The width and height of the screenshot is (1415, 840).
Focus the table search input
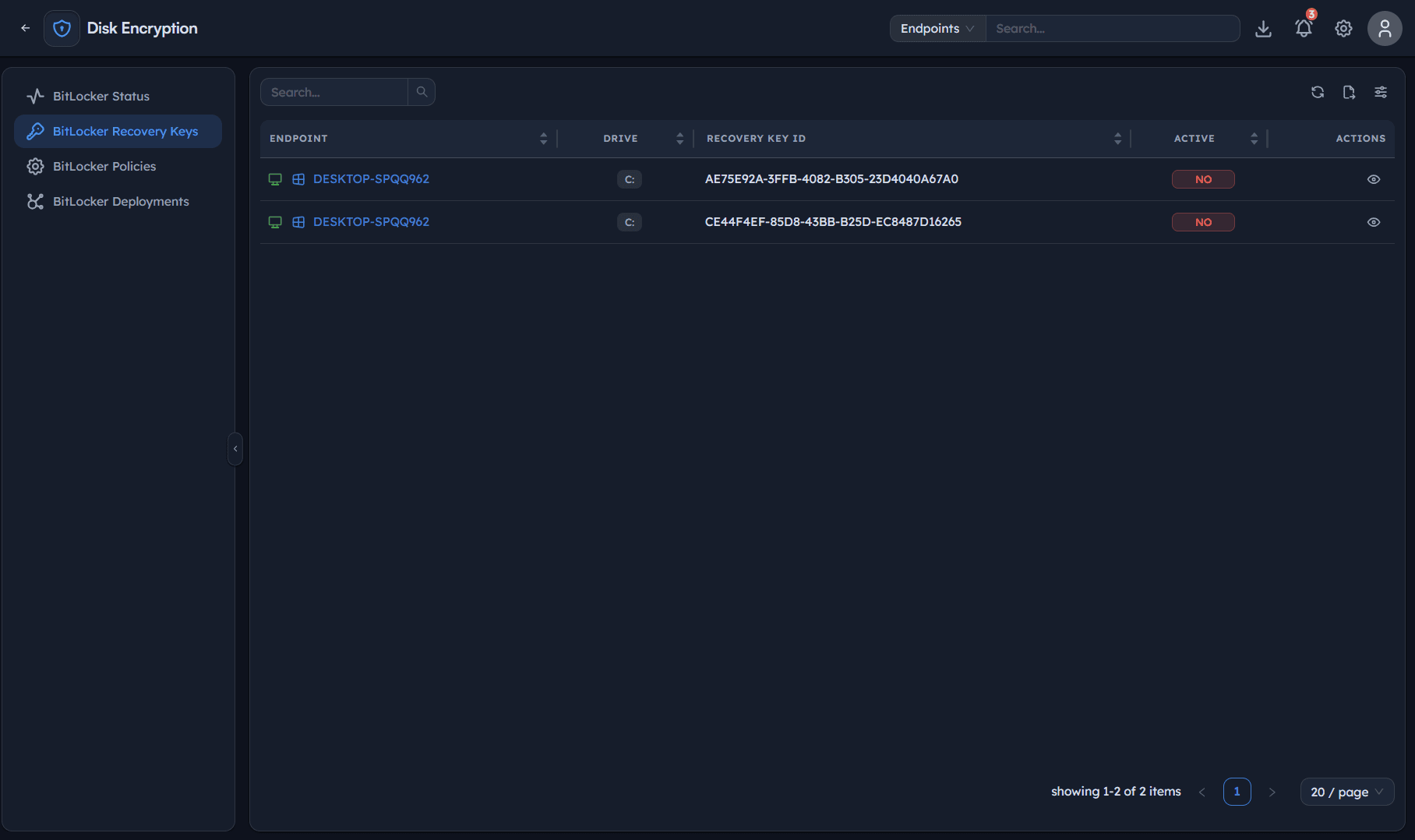point(334,92)
